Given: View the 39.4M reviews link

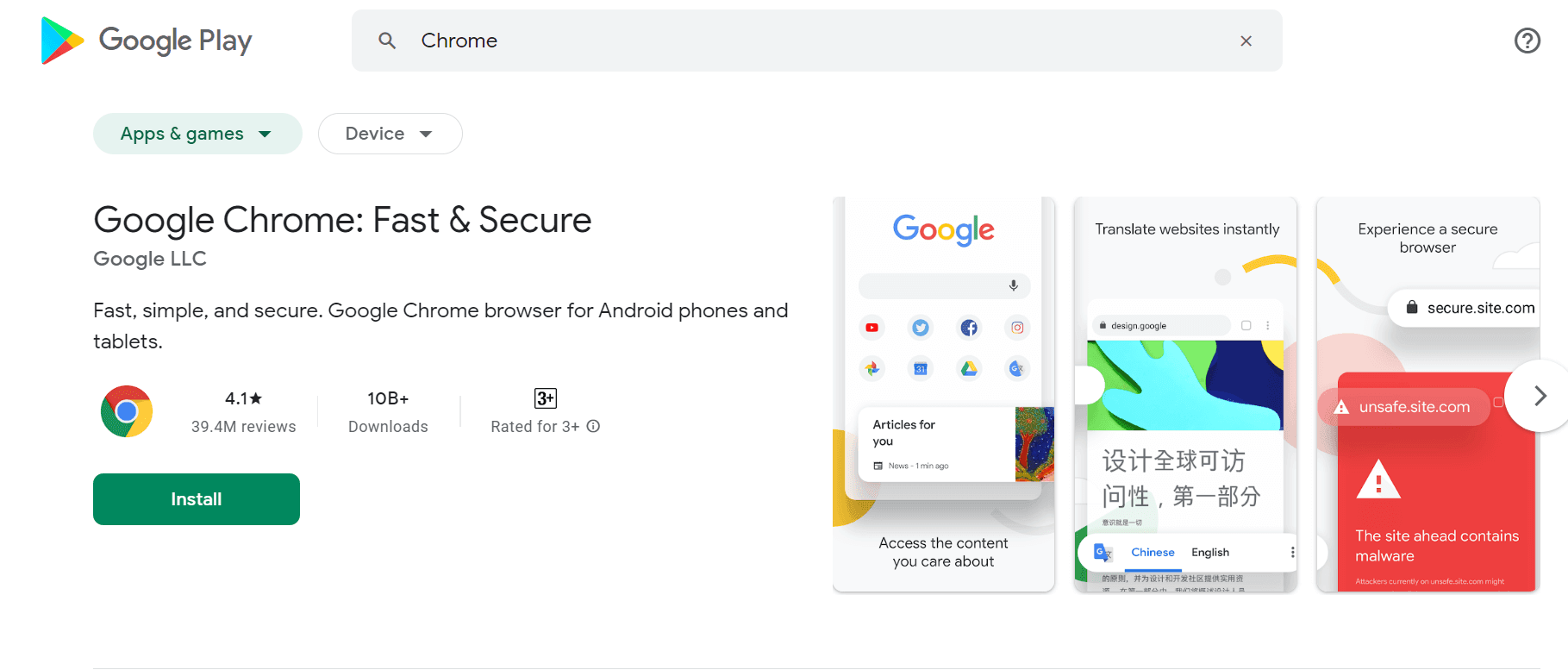Looking at the screenshot, I should coord(244,426).
